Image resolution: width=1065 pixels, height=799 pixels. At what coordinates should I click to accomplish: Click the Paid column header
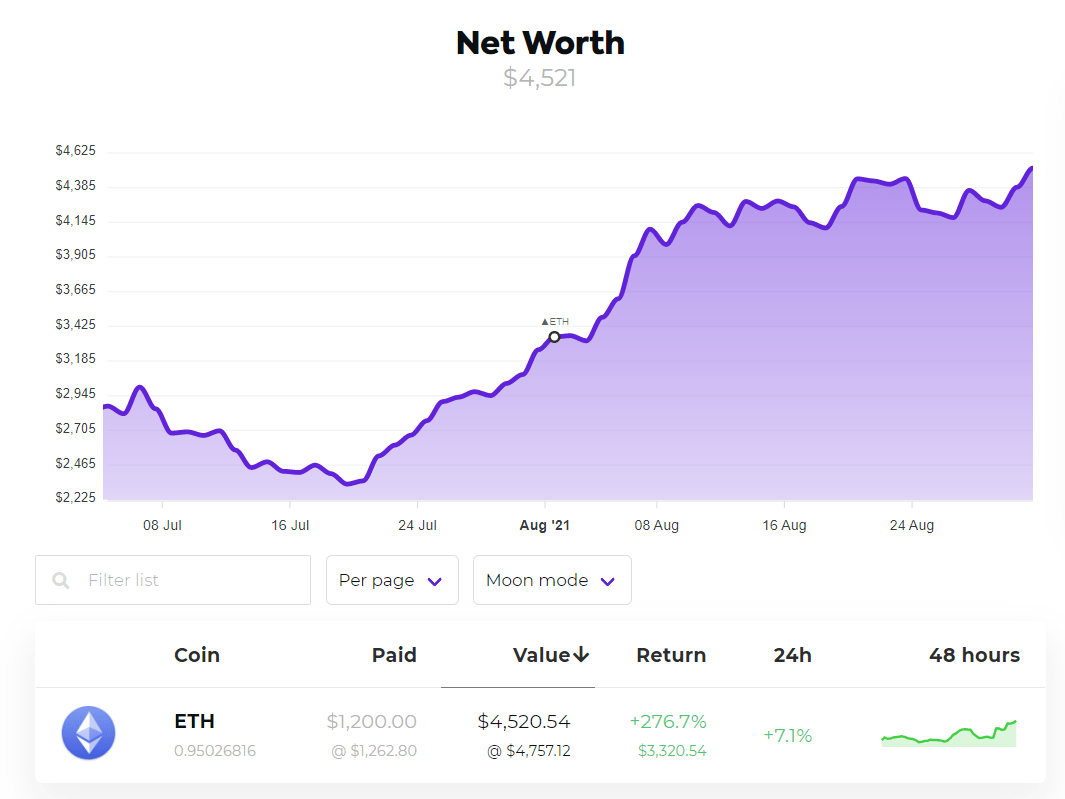(x=394, y=654)
